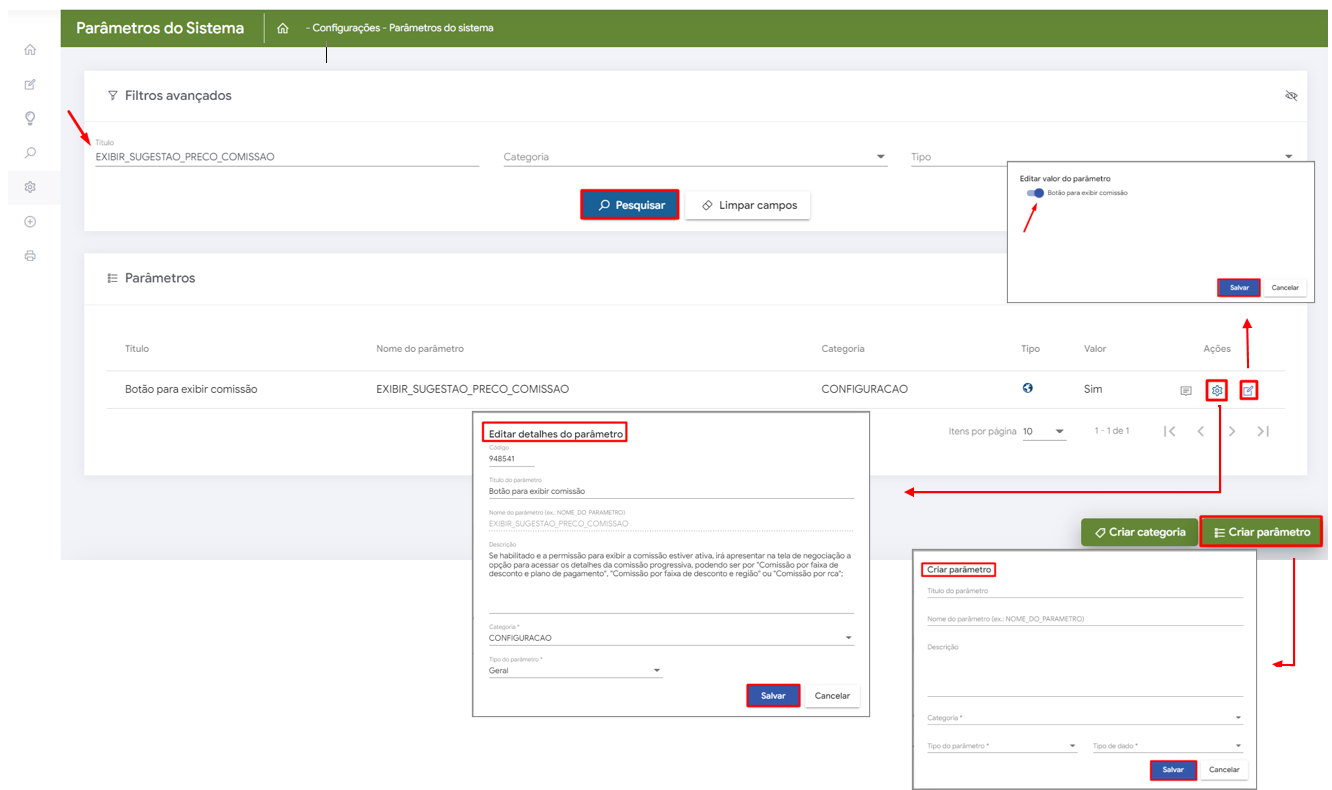This screenshot has height=790, width=1332.
Task: Click the magnifier search icon in sidebar
Action: [30, 153]
